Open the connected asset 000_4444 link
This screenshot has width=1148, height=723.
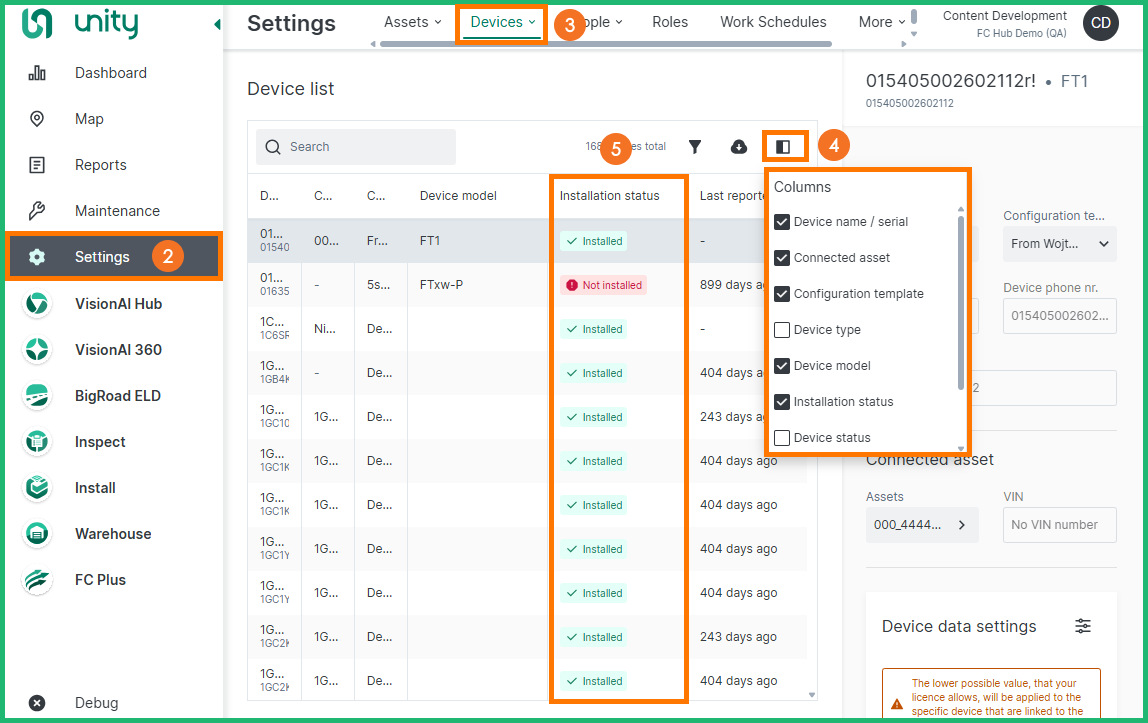921,525
